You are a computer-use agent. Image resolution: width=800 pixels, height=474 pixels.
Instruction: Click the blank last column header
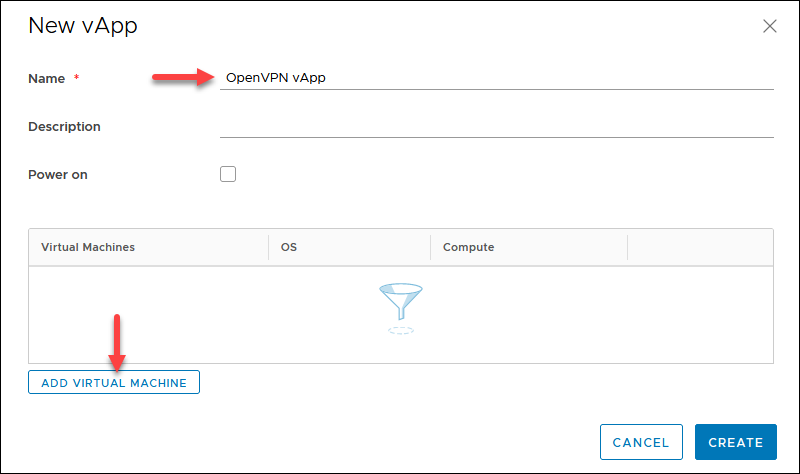pos(700,247)
